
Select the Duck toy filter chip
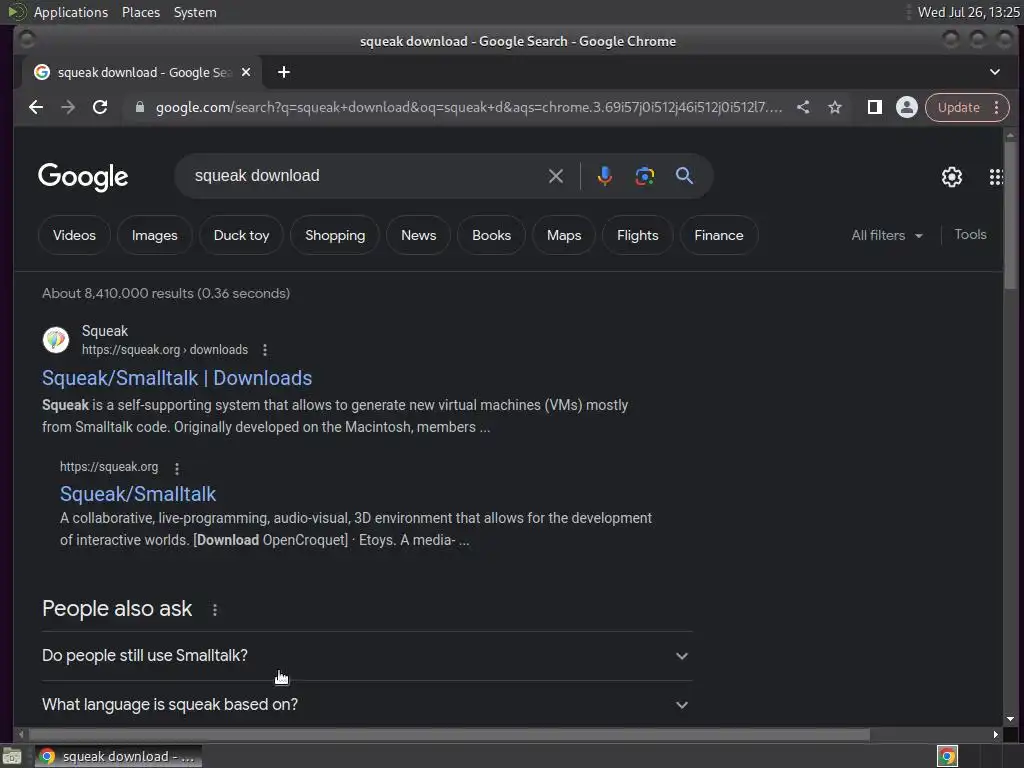tap(242, 235)
